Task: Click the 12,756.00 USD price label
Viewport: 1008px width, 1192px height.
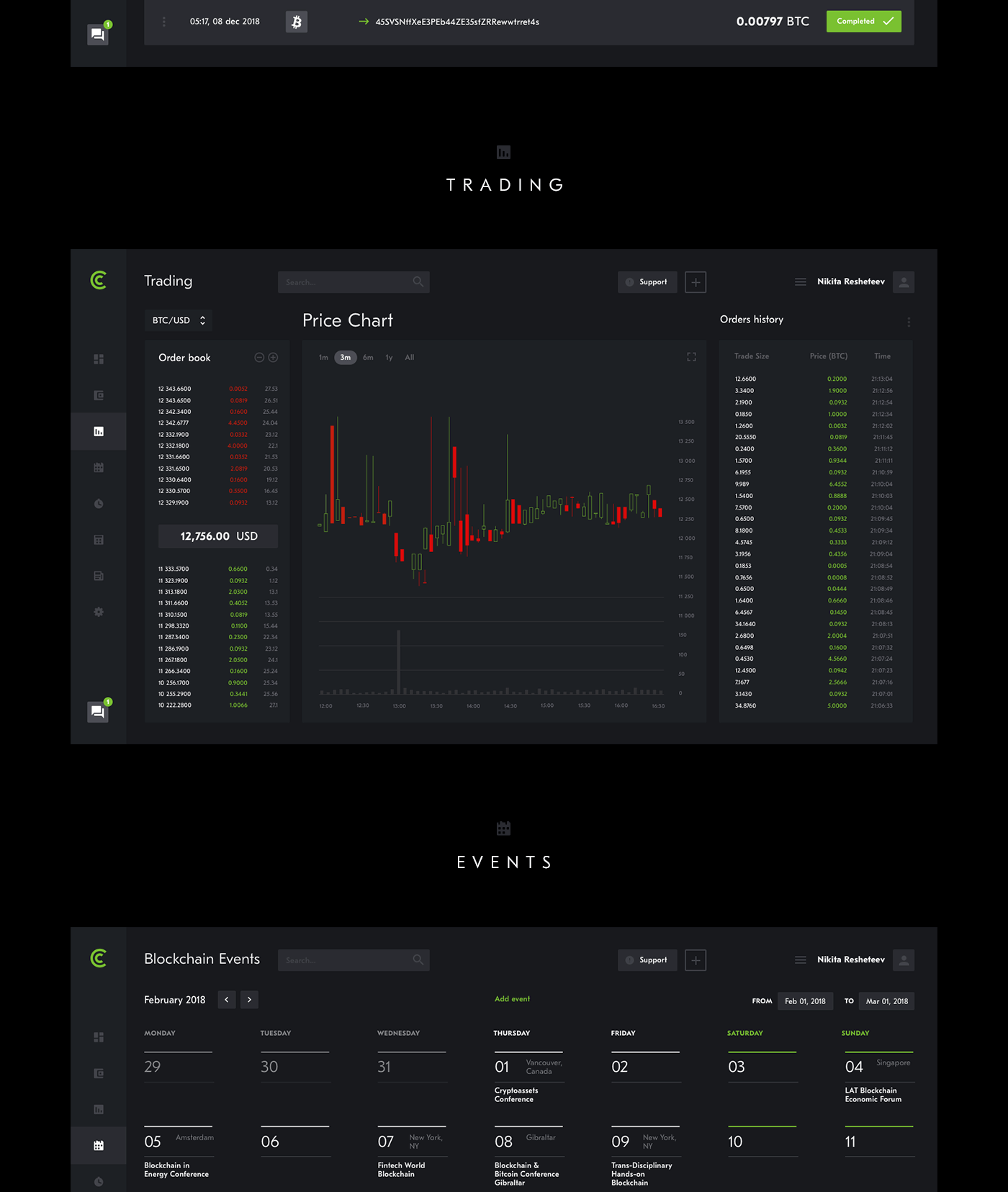Action: [218, 536]
